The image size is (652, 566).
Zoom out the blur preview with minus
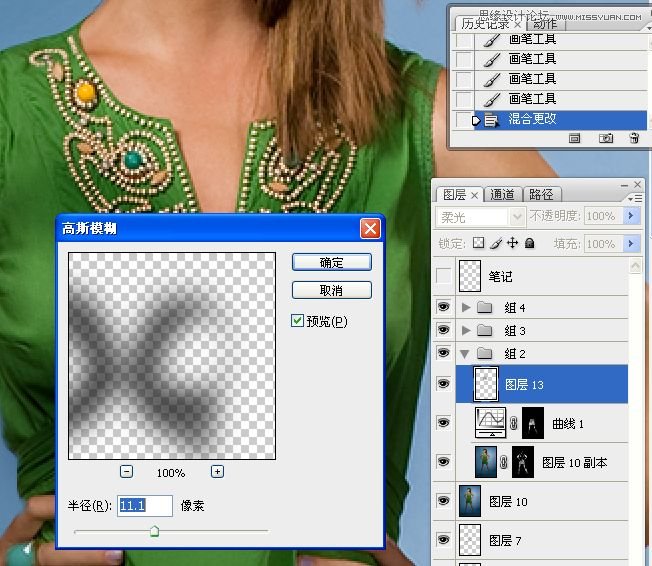coord(126,472)
